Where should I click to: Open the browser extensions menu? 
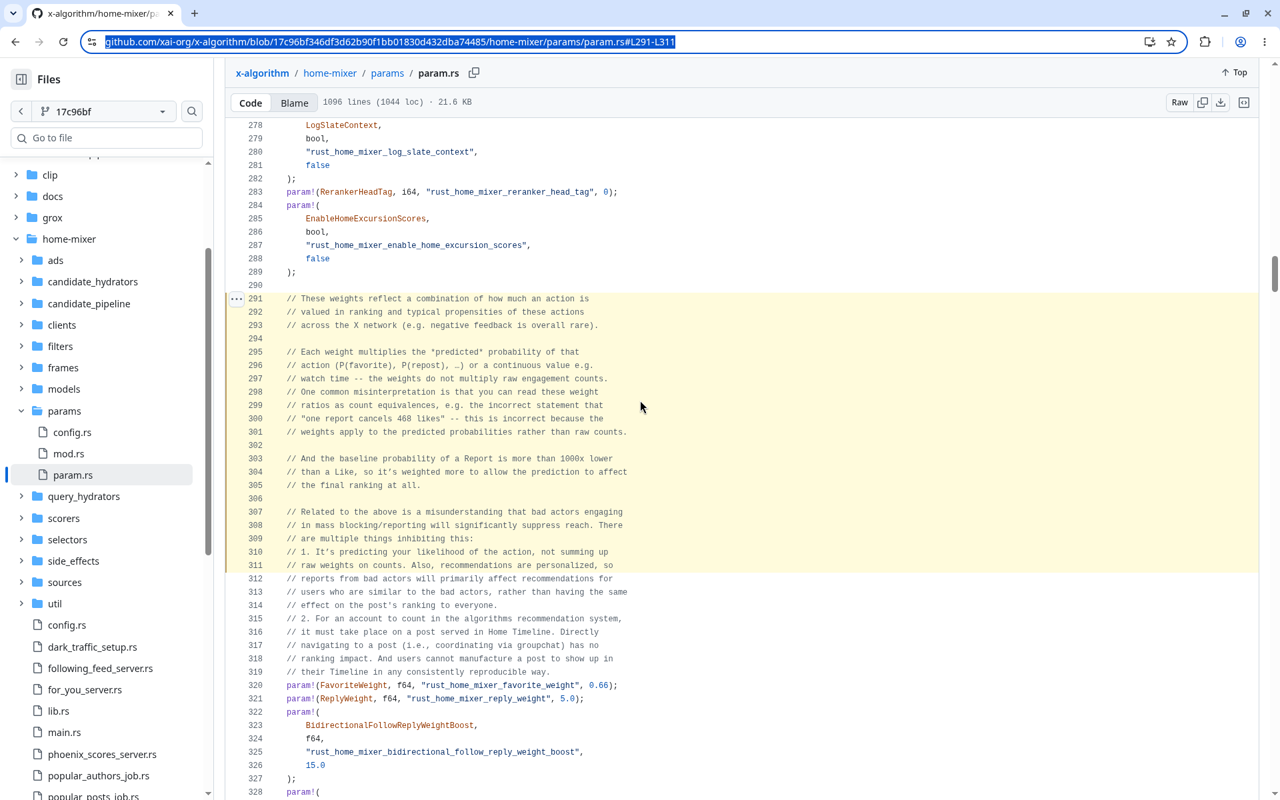pyautogui.click(x=1205, y=42)
